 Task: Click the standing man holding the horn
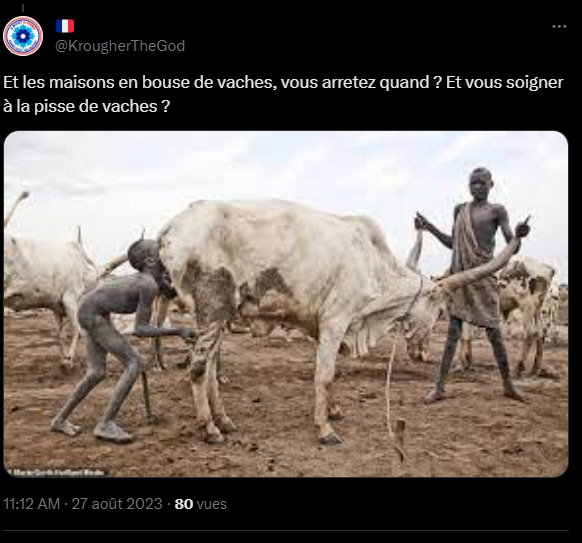(475, 284)
